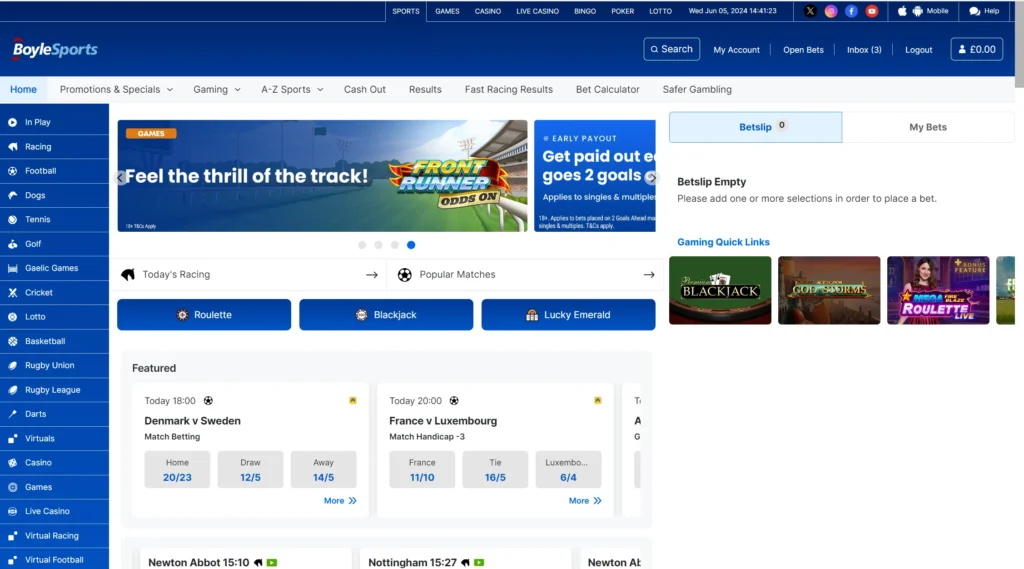Open Mega Fire Blaze Roulette Live thumbnail
This screenshot has width=1024, height=569.
(x=938, y=290)
